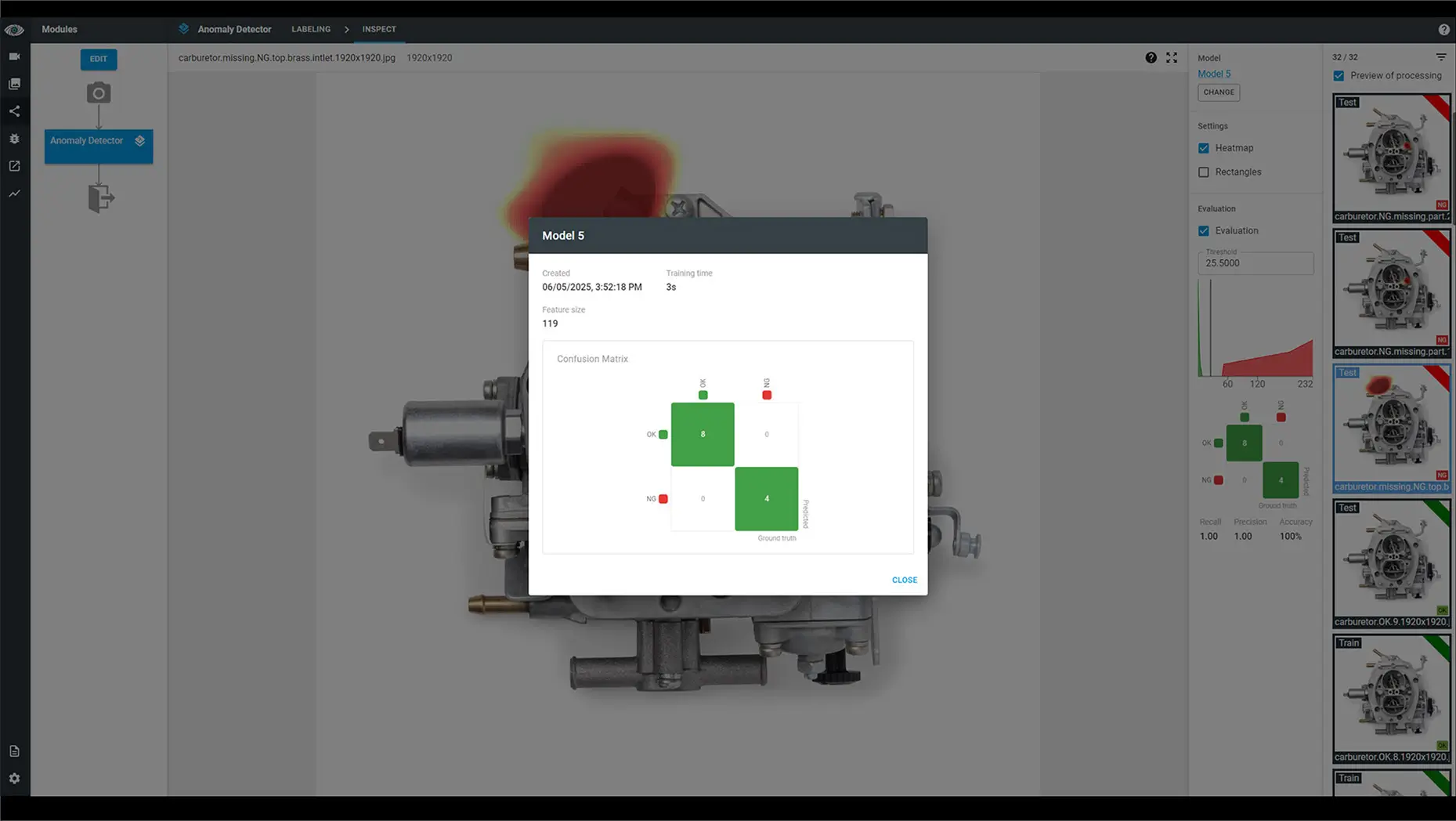Select first carburetor.NG.missing.part thumbnail
Image resolution: width=1456 pixels, height=821 pixels.
(1392, 158)
